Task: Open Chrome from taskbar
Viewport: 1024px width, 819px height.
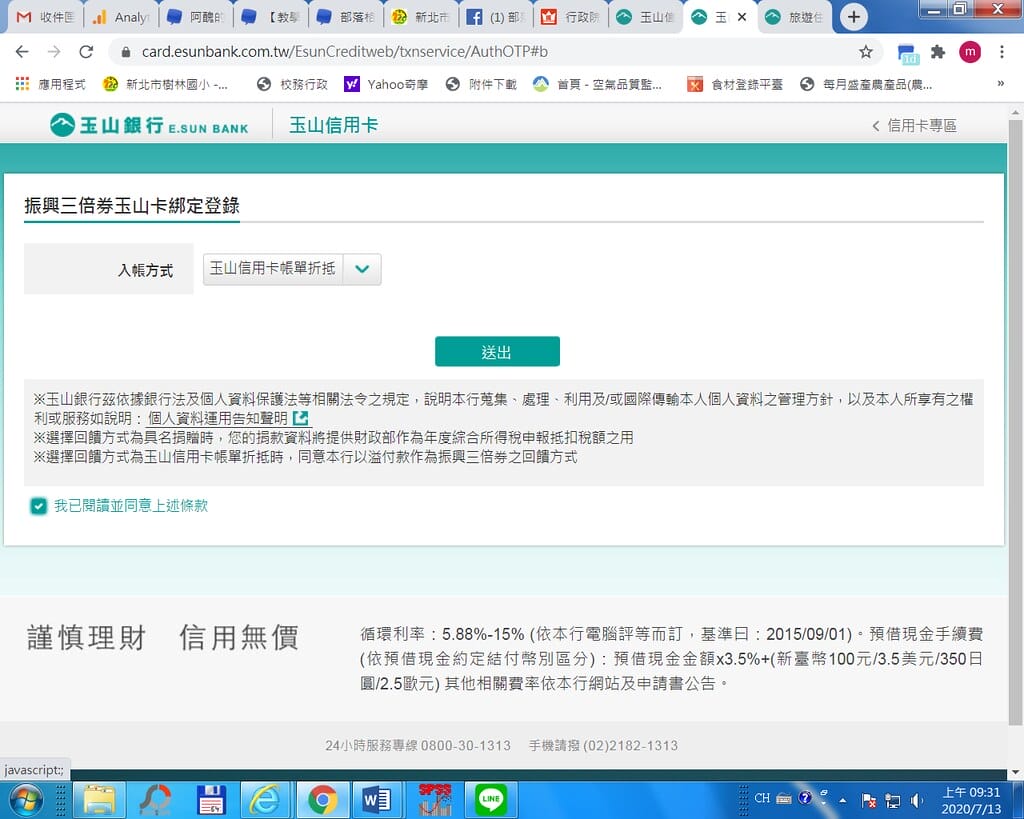Action: [x=322, y=800]
